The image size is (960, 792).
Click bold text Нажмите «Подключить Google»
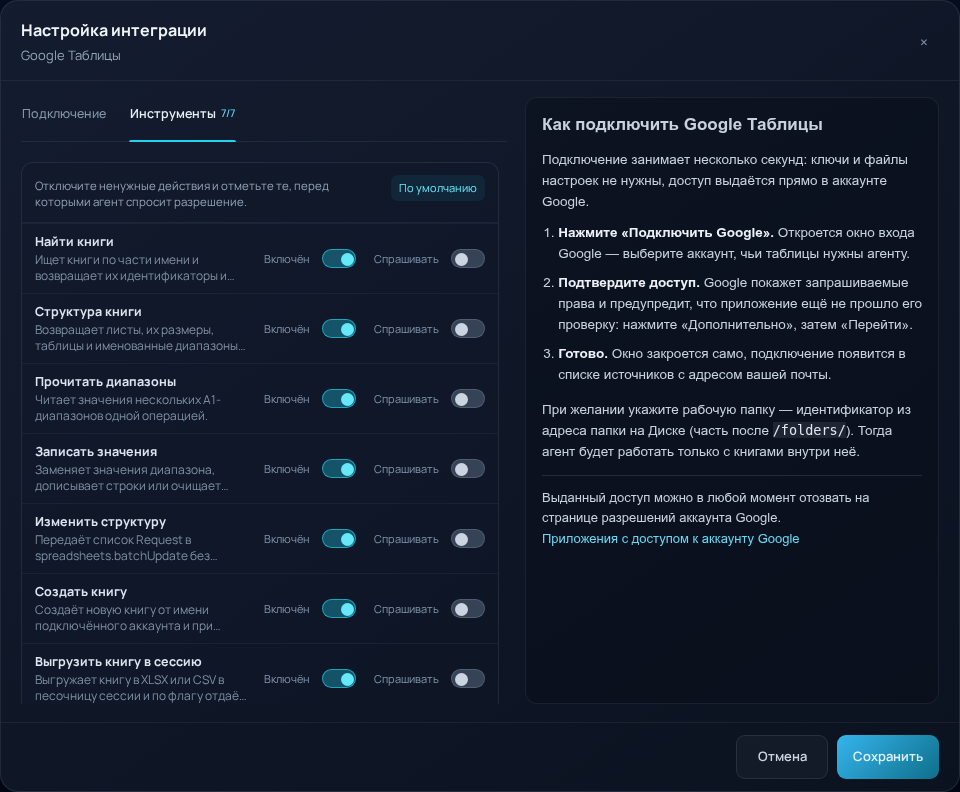666,233
